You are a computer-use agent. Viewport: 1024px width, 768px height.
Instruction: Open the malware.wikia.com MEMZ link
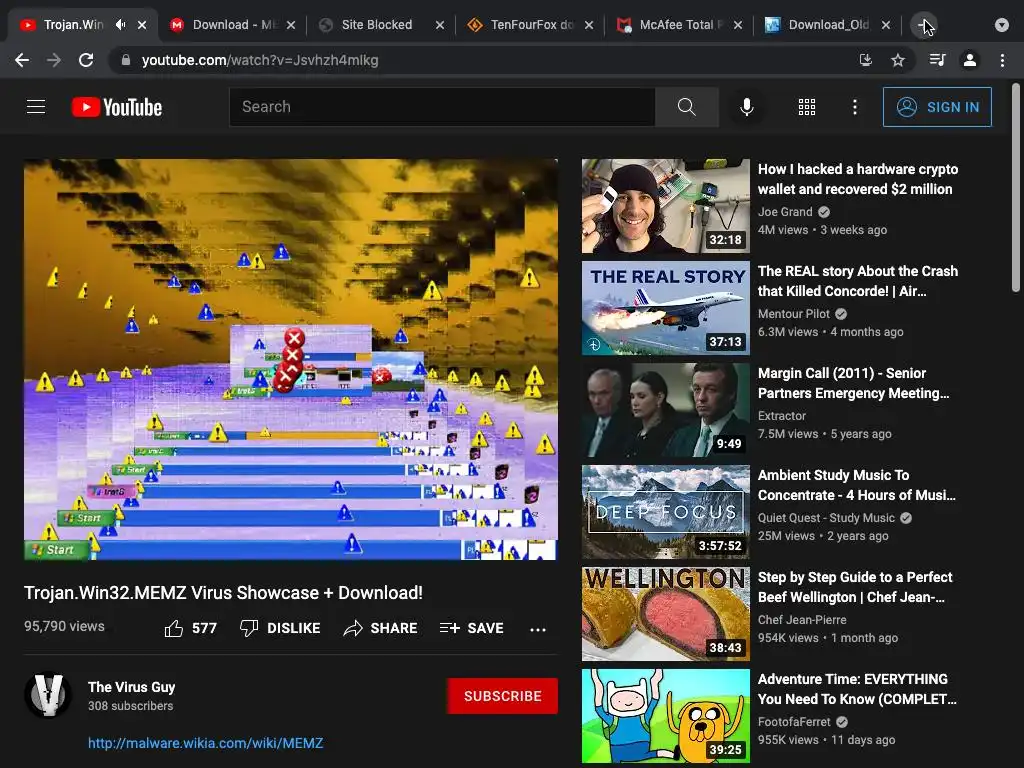(206, 743)
